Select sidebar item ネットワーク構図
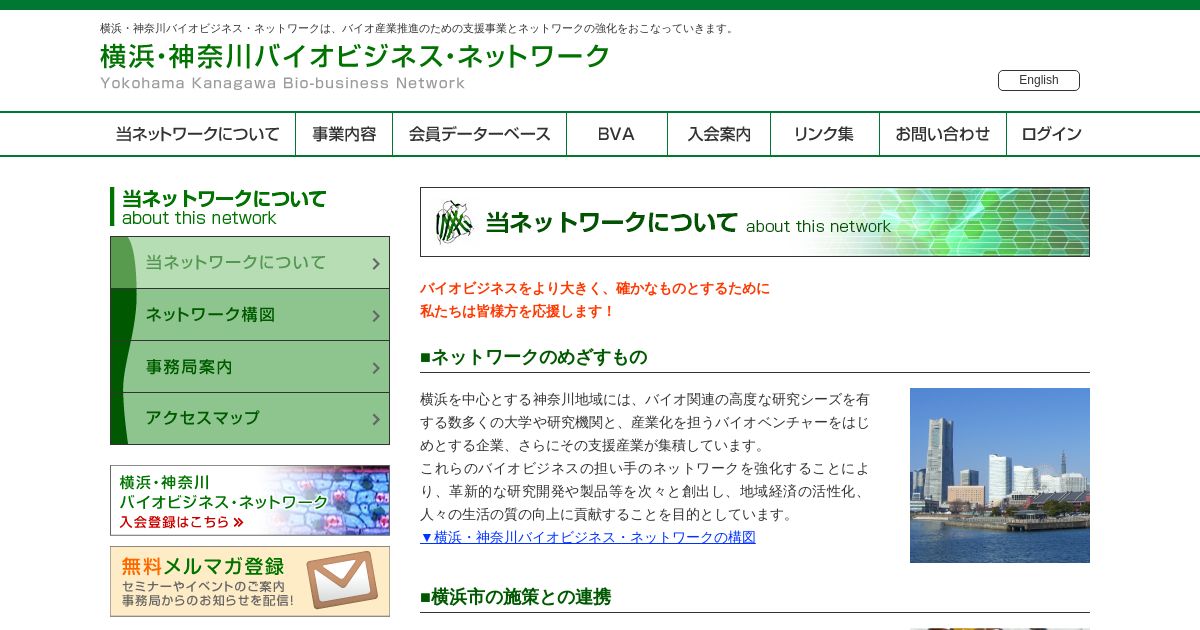The height and width of the screenshot is (630, 1200). pos(250,315)
